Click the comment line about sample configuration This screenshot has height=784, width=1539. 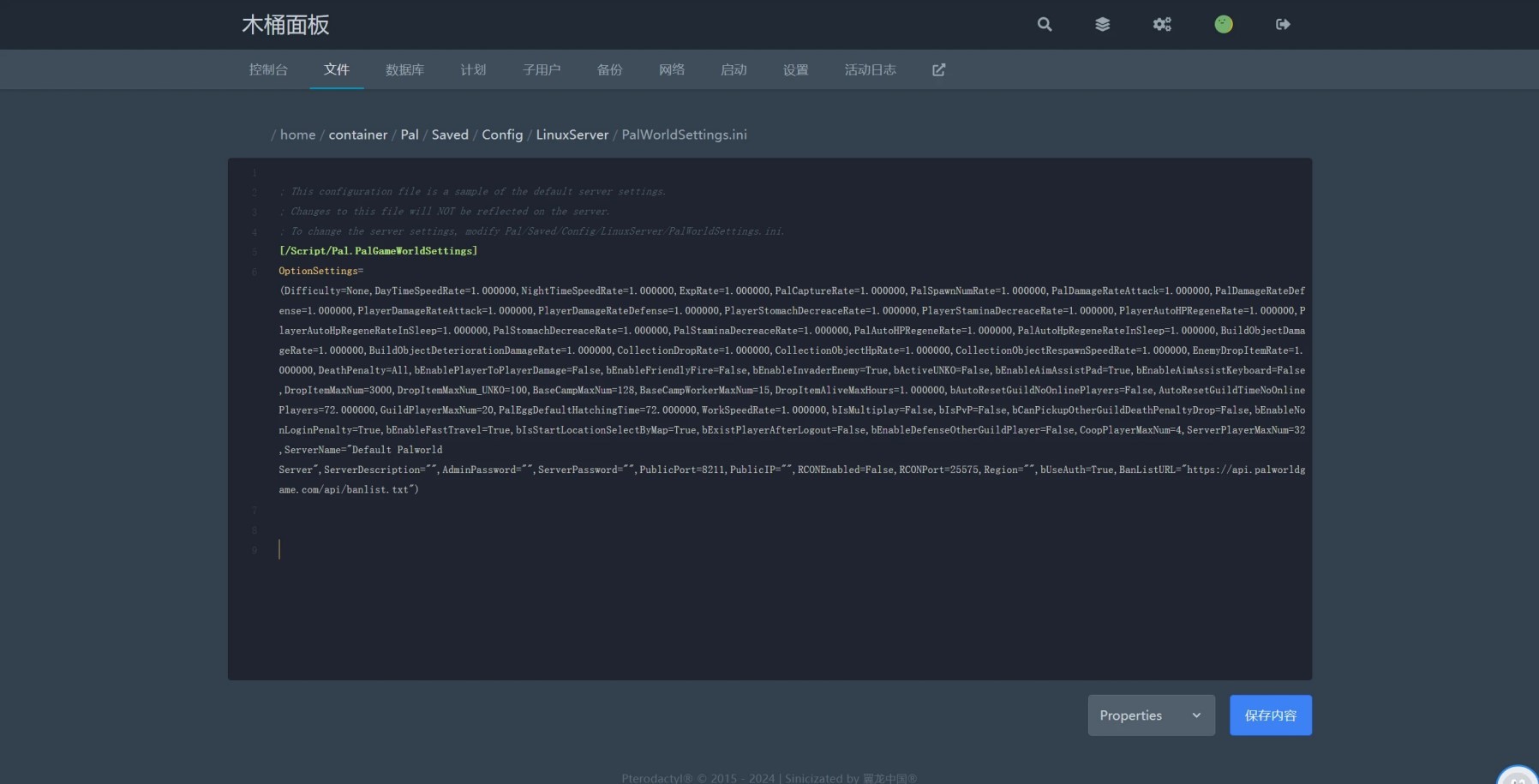[472, 192]
